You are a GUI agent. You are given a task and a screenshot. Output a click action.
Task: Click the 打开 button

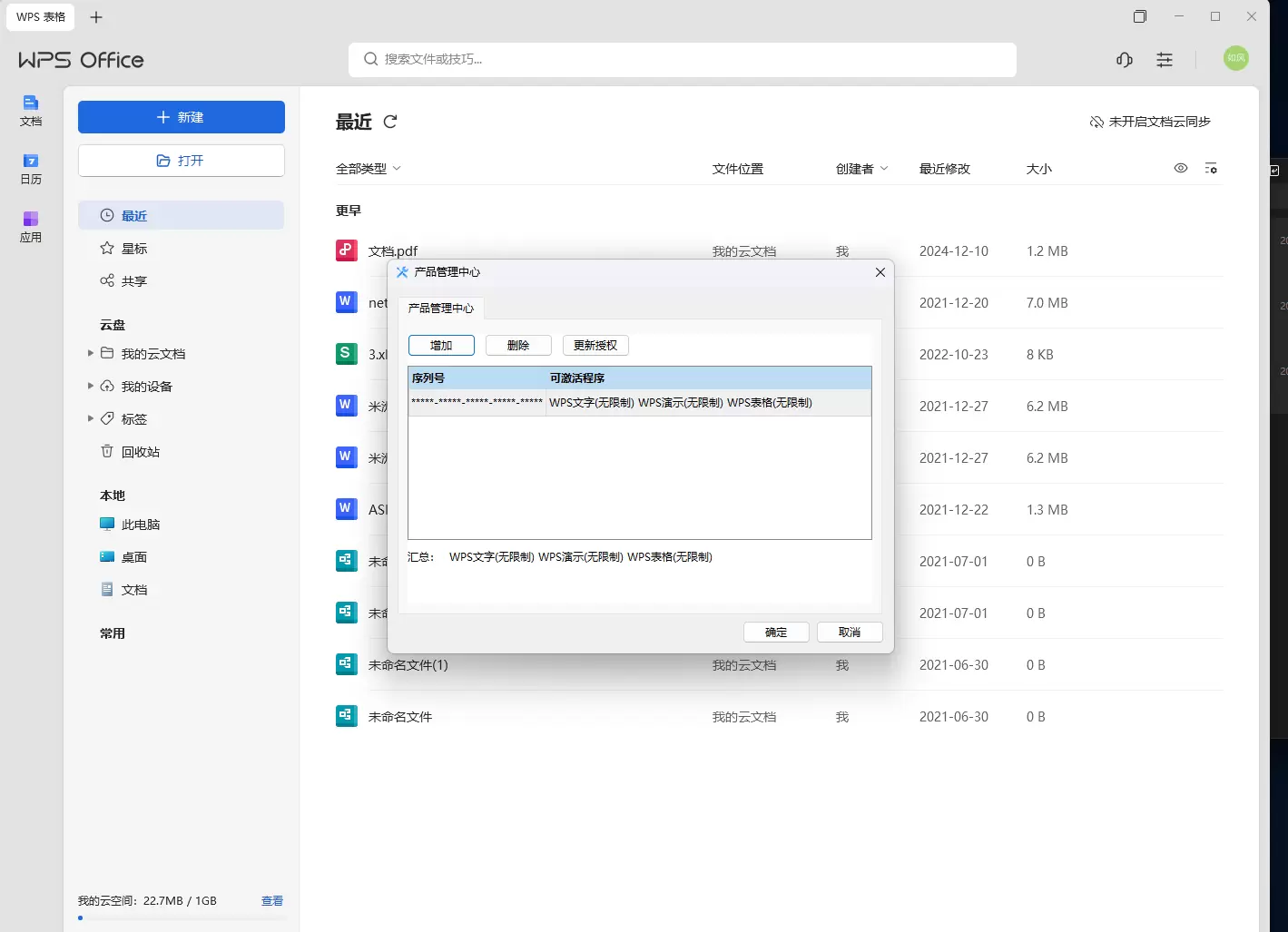click(181, 161)
